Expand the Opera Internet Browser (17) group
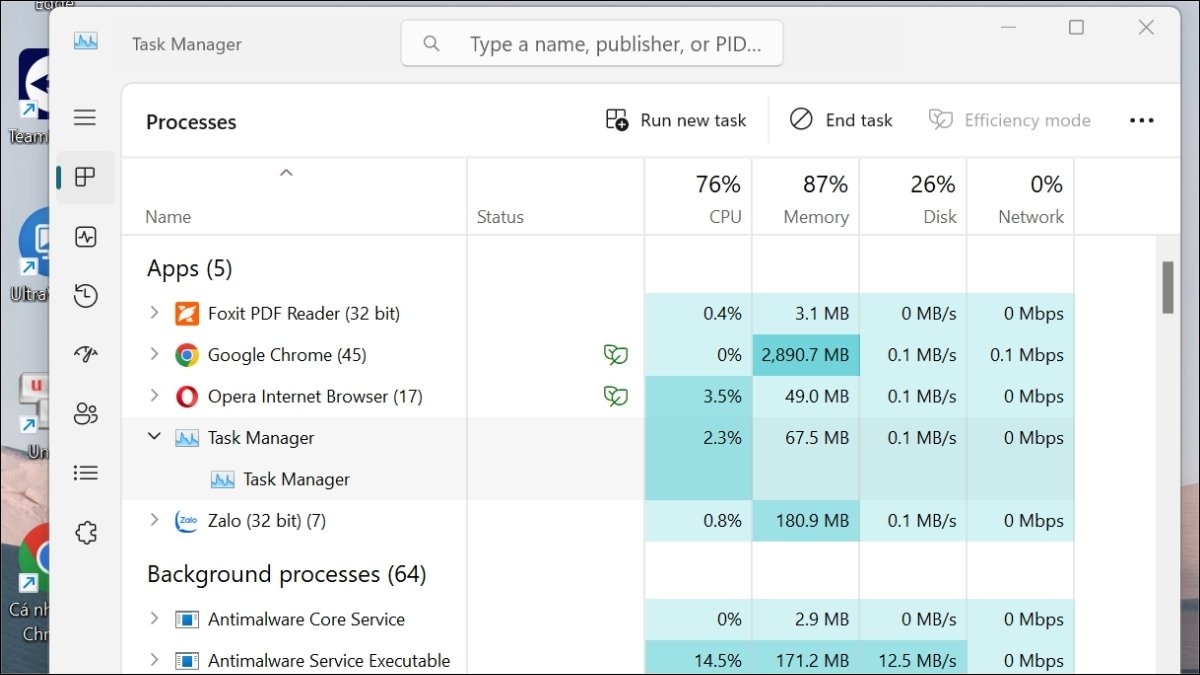Screen dimensions: 1200x675 point(154,396)
